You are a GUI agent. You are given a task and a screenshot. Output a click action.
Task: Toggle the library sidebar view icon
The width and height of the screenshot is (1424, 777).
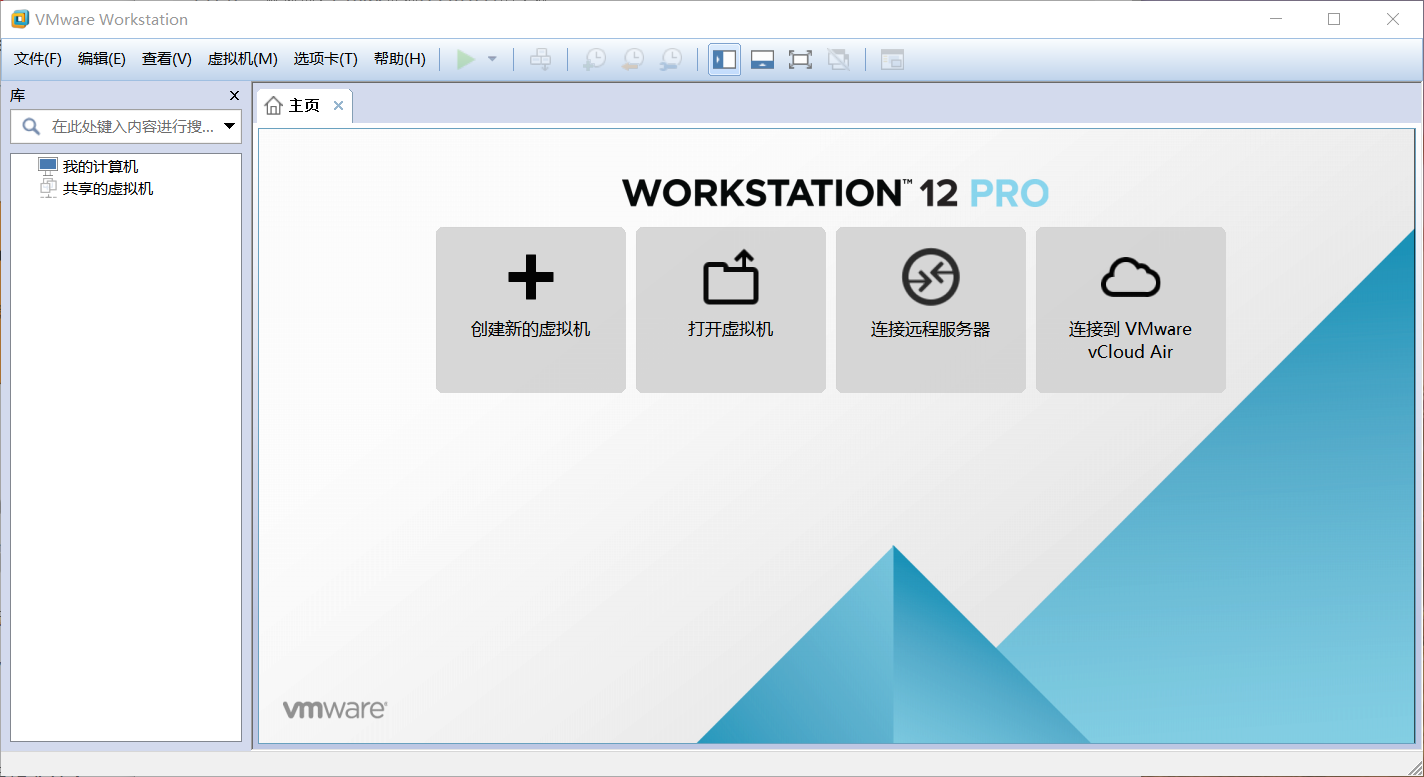725,59
